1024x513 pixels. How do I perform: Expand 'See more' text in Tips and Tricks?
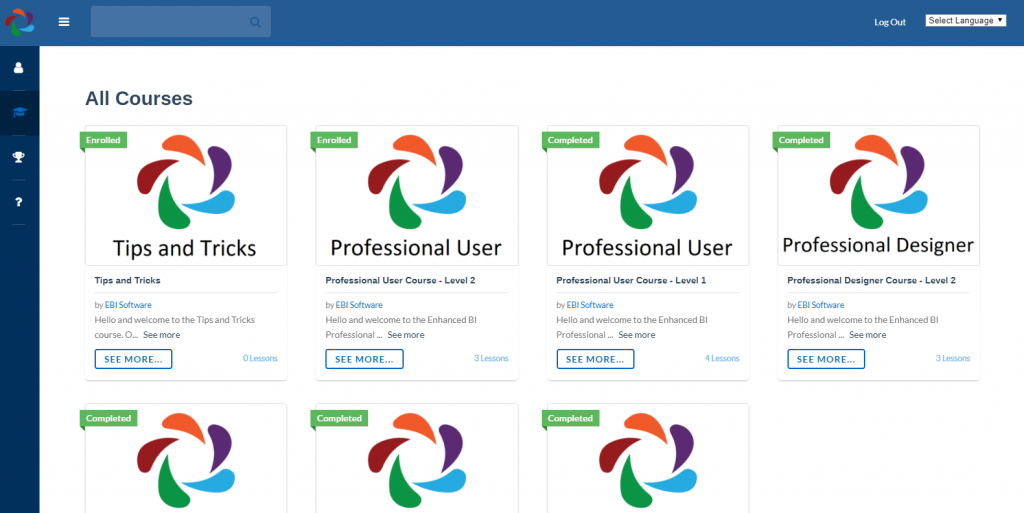(161, 335)
